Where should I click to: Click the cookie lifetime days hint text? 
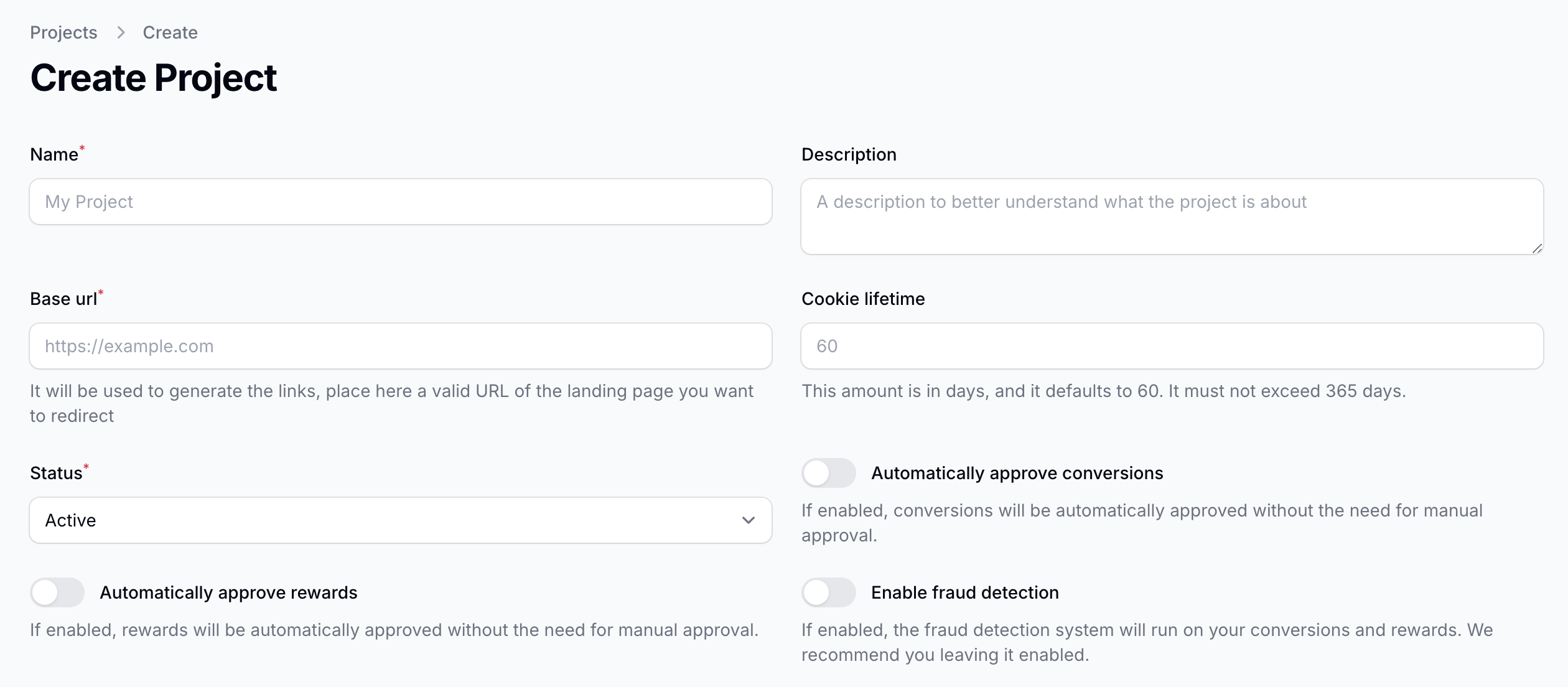[1103, 391]
